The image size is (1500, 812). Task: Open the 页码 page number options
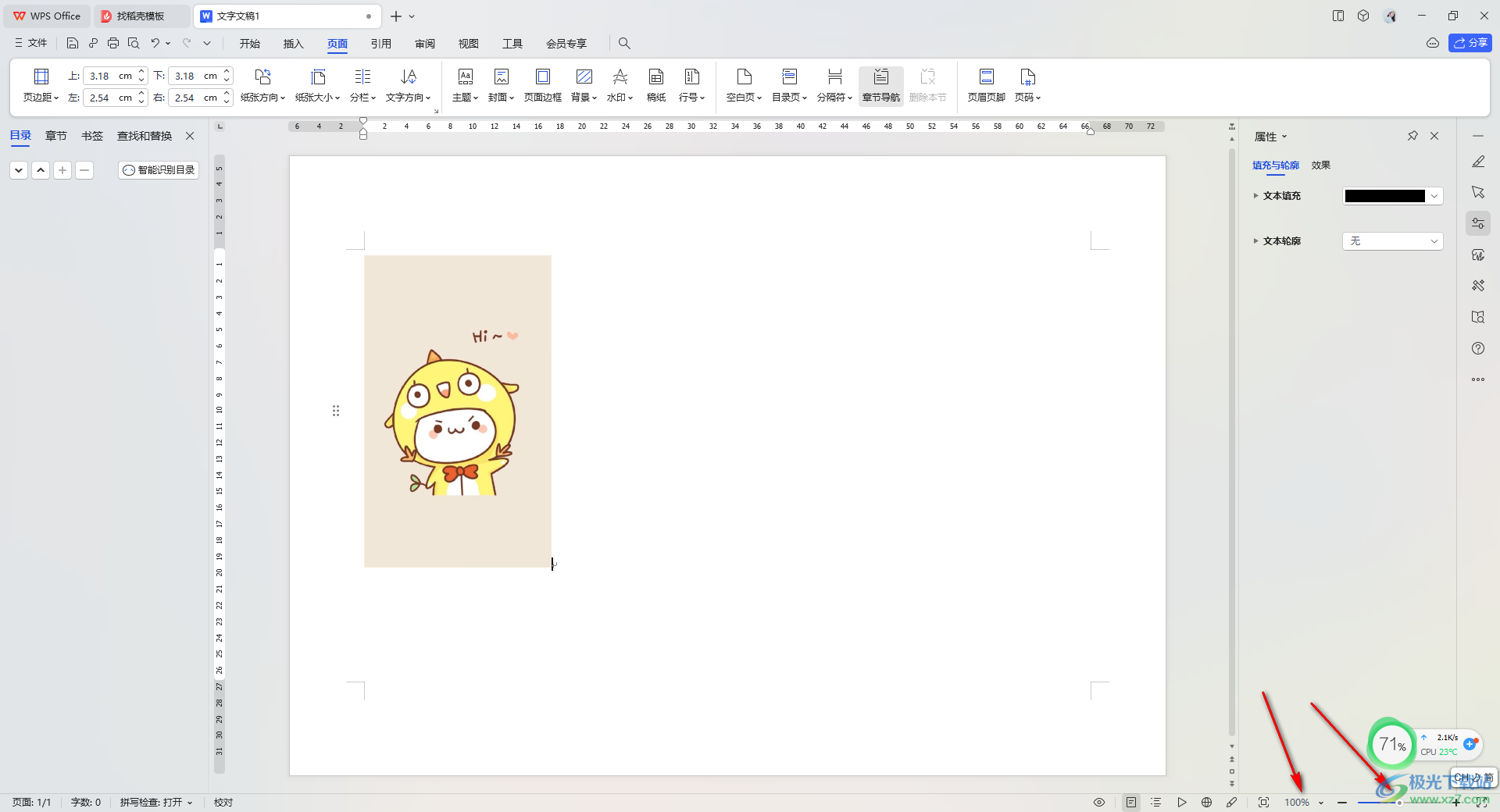pos(1027,86)
